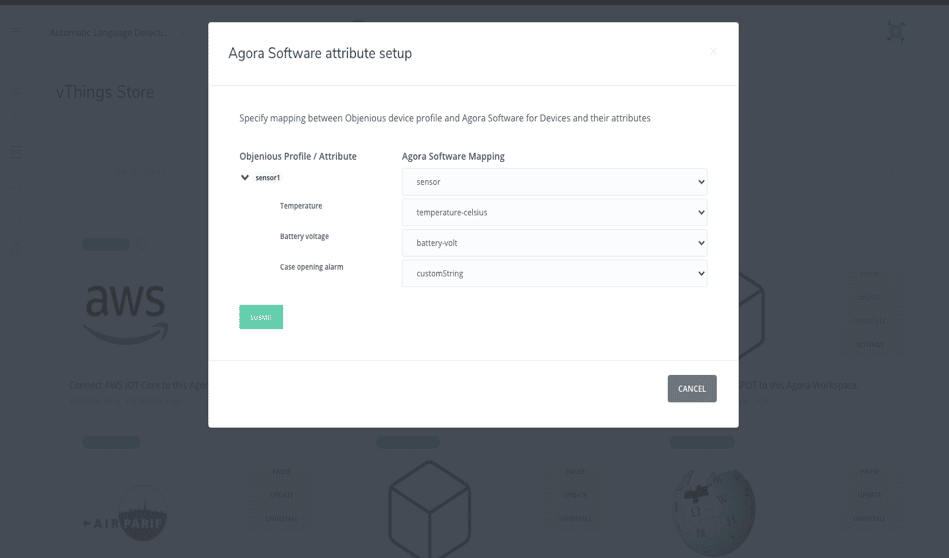
Task: Click PAUSE on the Airparif card
Action: click(281, 471)
